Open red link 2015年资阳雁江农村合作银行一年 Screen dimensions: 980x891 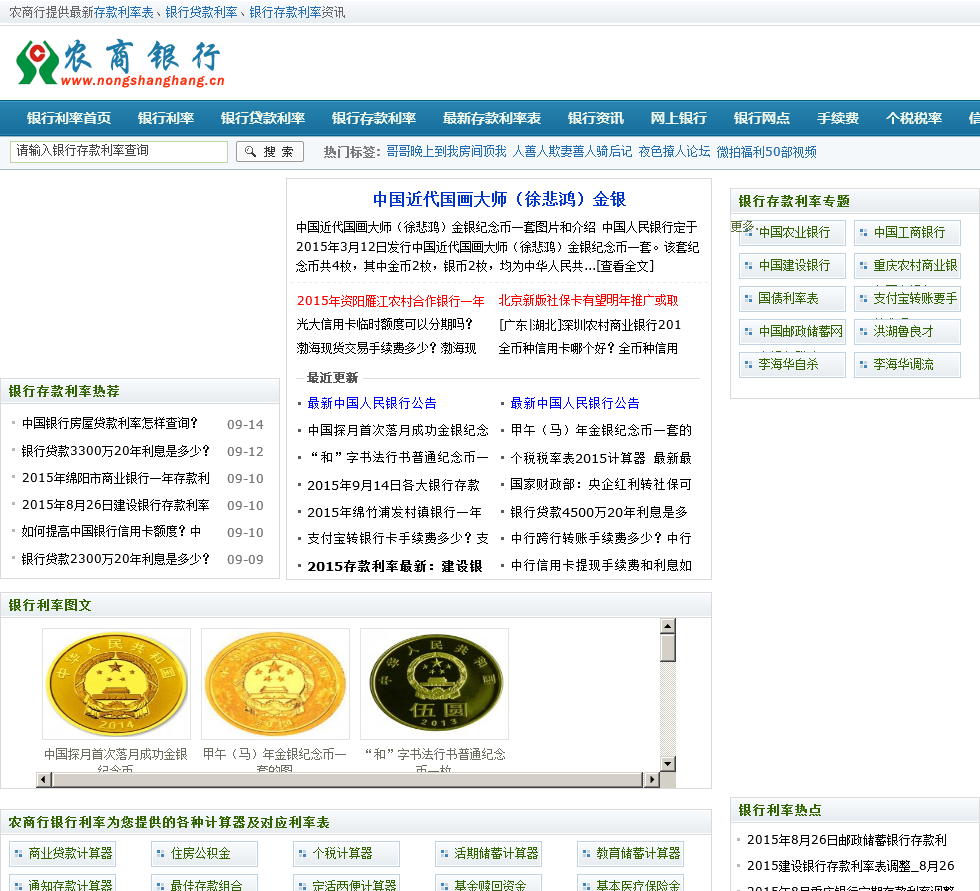click(391, 301)
